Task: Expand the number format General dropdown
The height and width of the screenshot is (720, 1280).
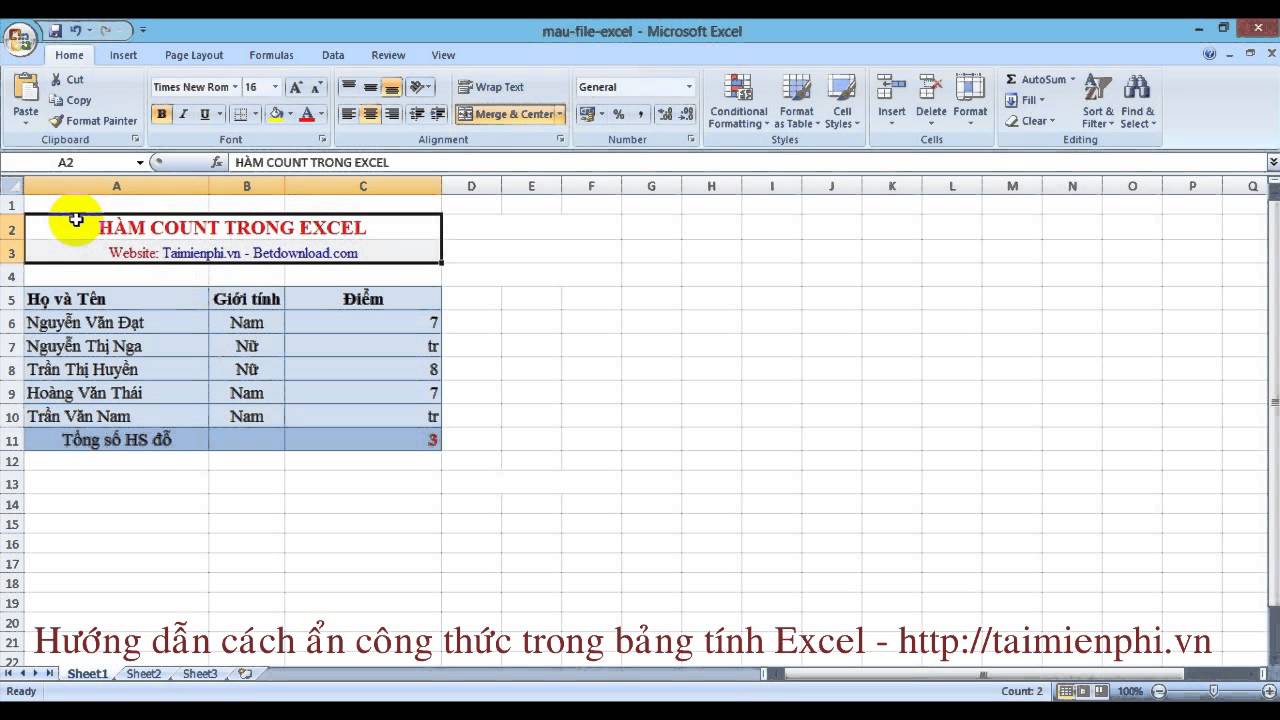Action: (688, 87)
